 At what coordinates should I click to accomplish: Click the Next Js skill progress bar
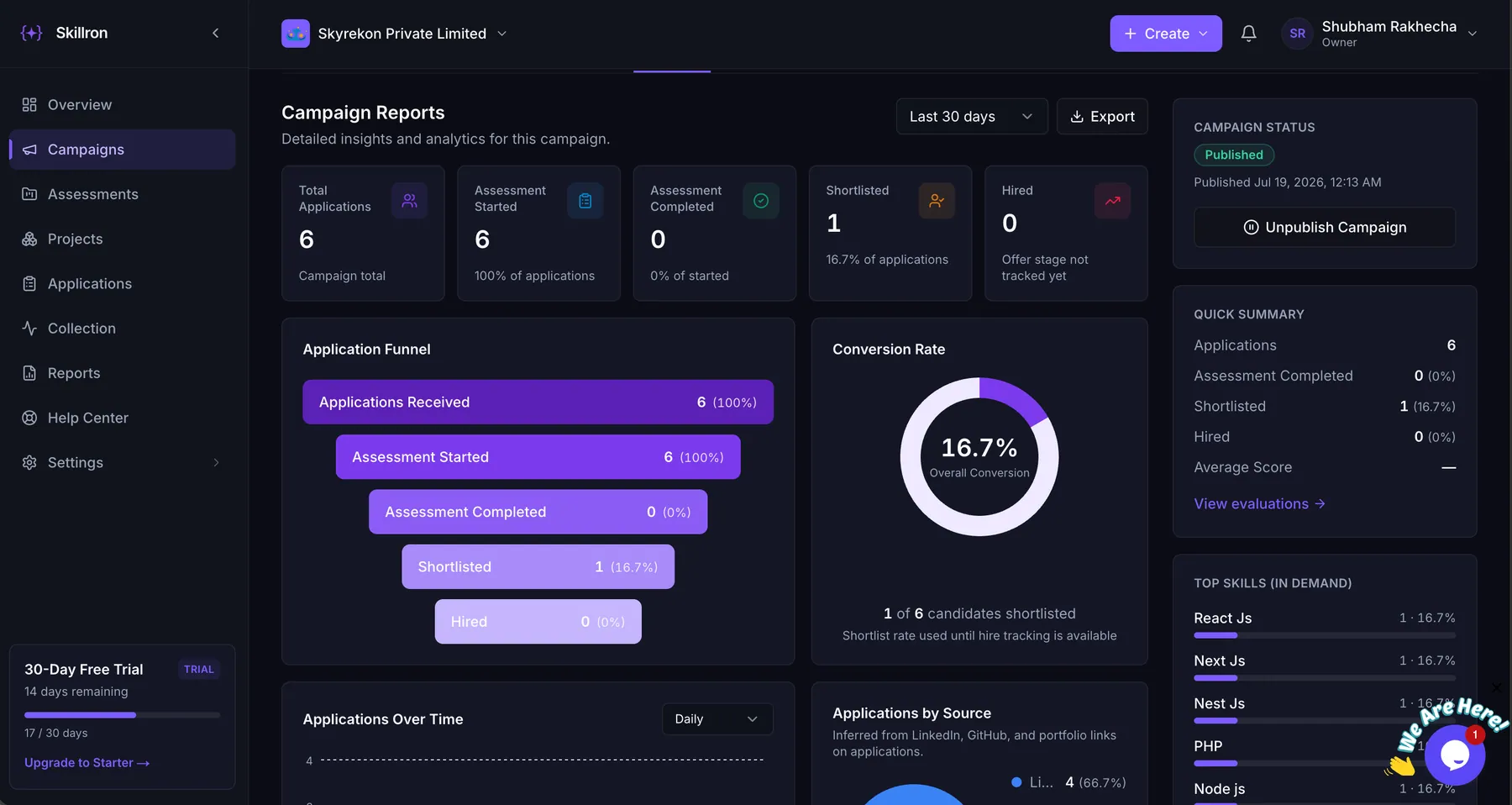point(1325,677)
